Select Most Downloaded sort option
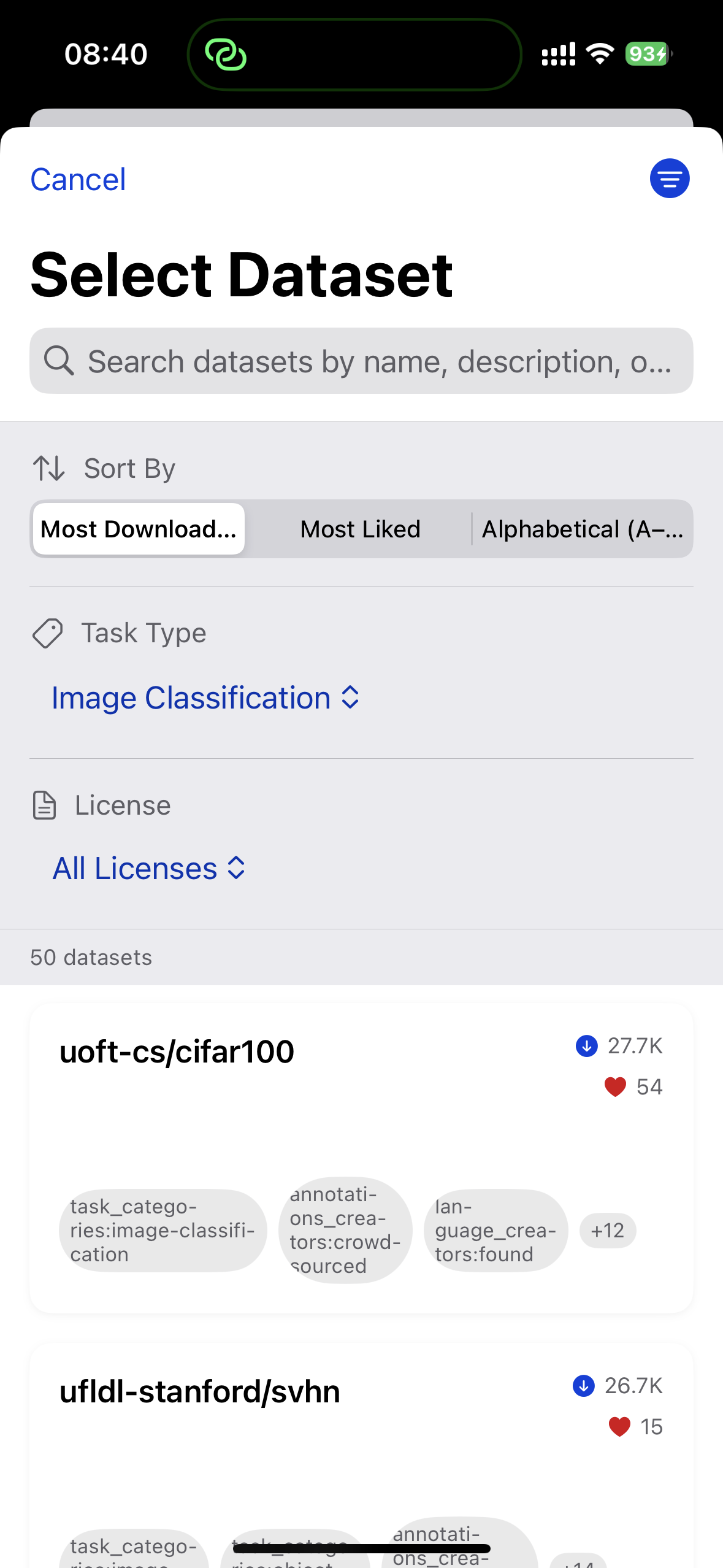This screenshot has width=723, height=1568. [139, 529]
